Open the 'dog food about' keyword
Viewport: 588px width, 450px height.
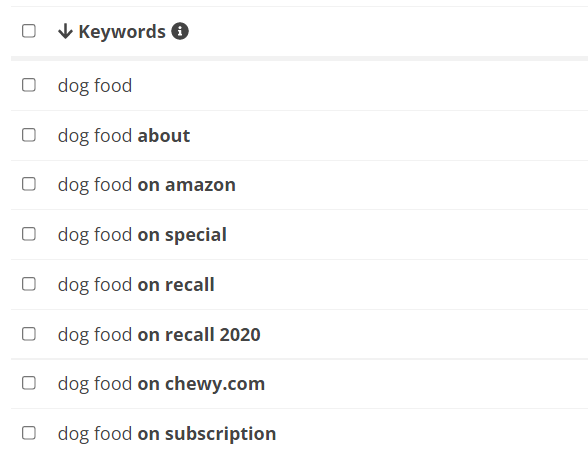coord(124,136)
